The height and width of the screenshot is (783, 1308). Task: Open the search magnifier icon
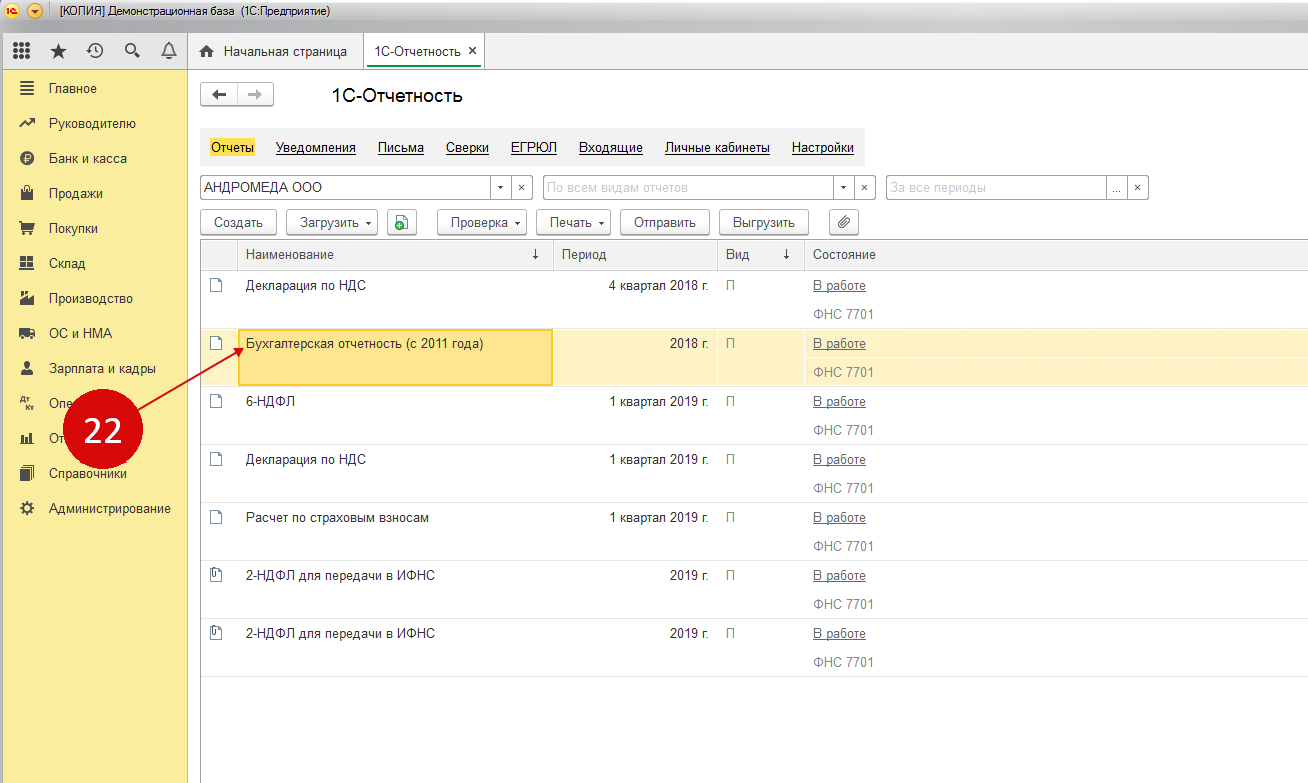132,51
